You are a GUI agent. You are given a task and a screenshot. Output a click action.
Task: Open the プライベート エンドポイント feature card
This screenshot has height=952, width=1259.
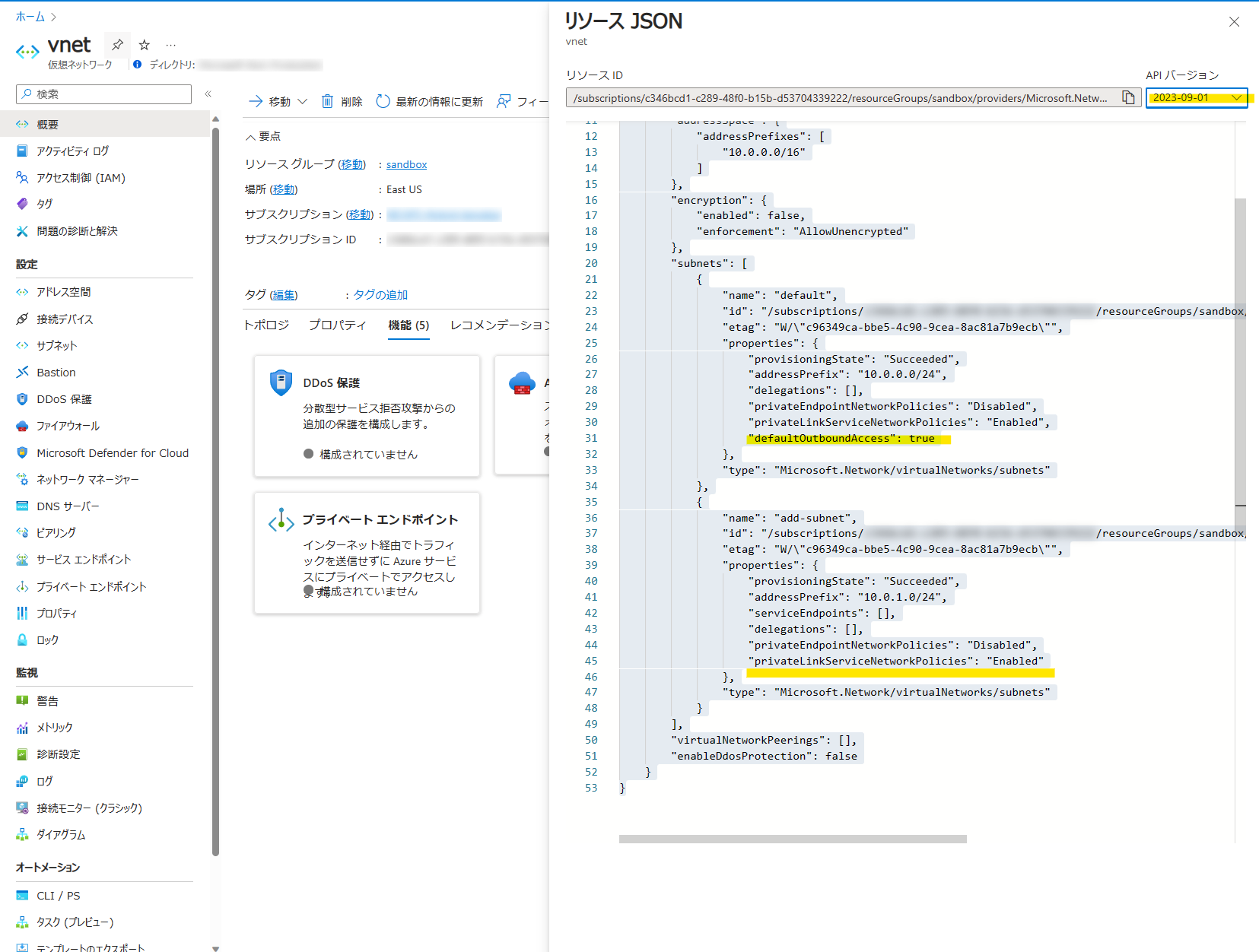(367, 553)
